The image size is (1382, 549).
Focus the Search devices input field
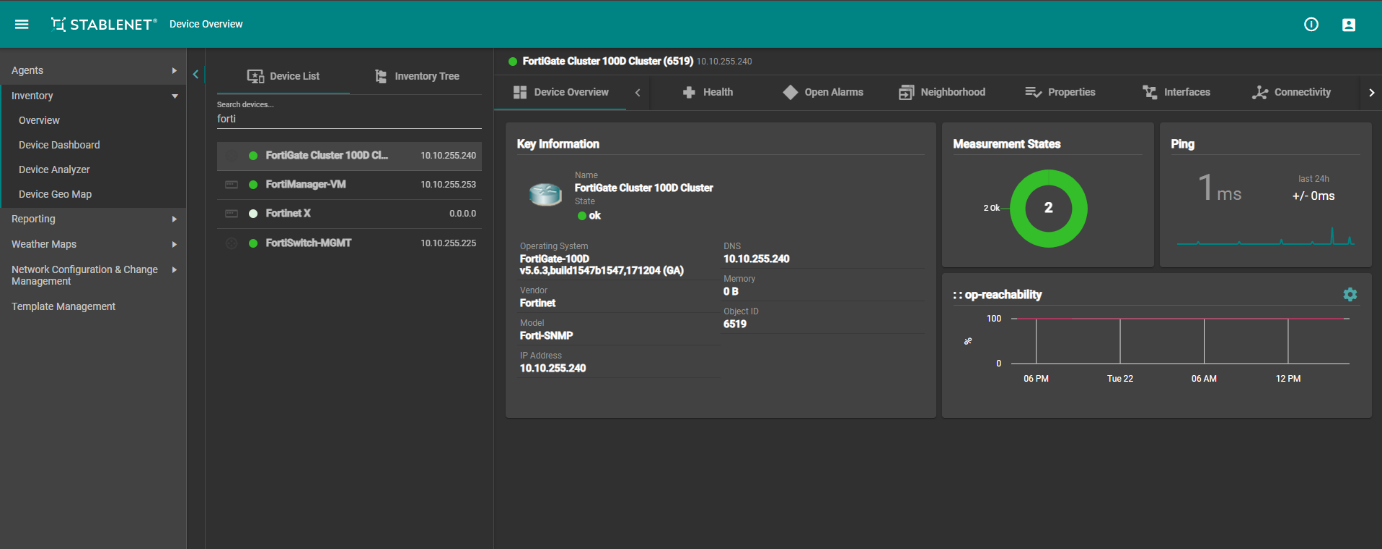click(349, 118)
